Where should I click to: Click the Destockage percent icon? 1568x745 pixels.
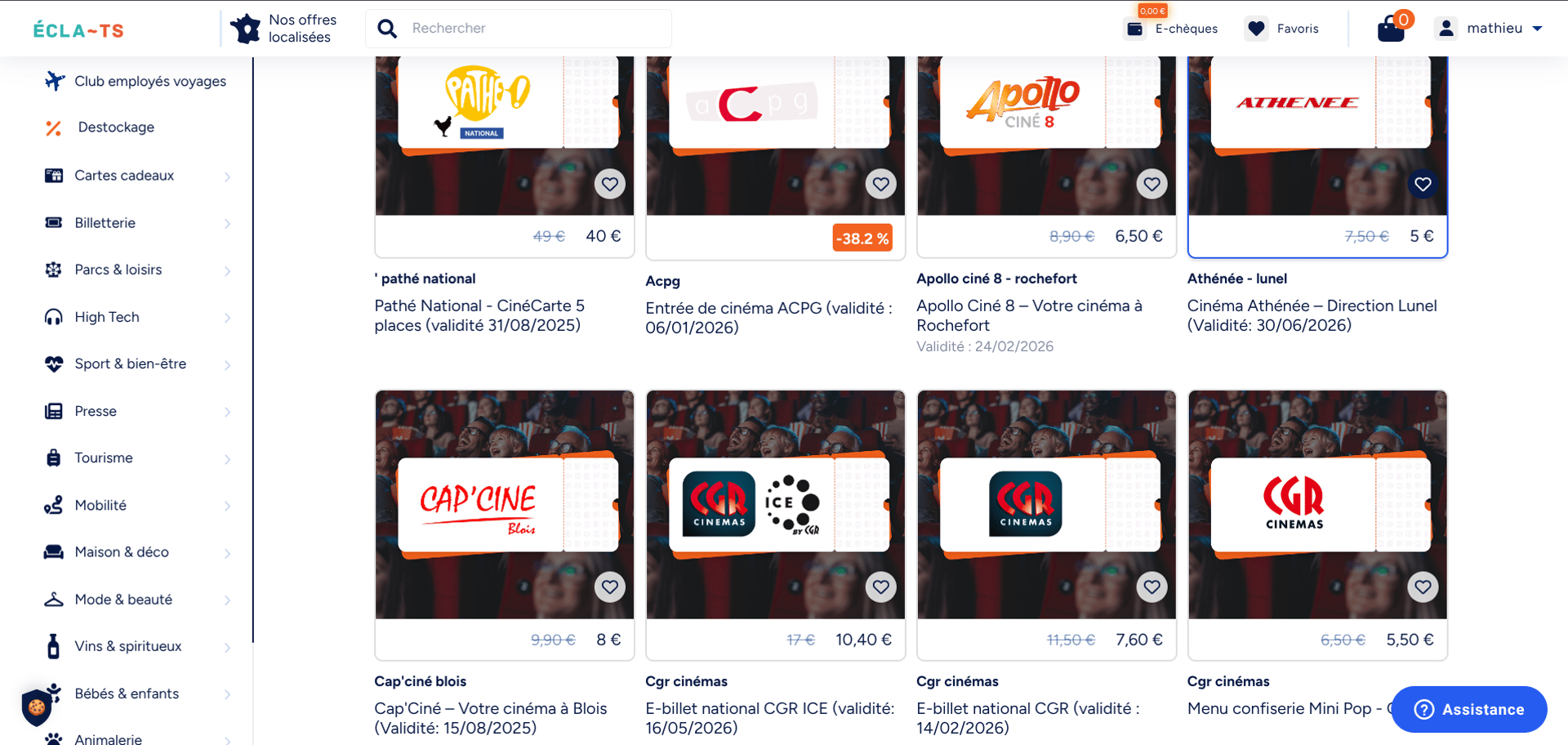click(54, 127)
